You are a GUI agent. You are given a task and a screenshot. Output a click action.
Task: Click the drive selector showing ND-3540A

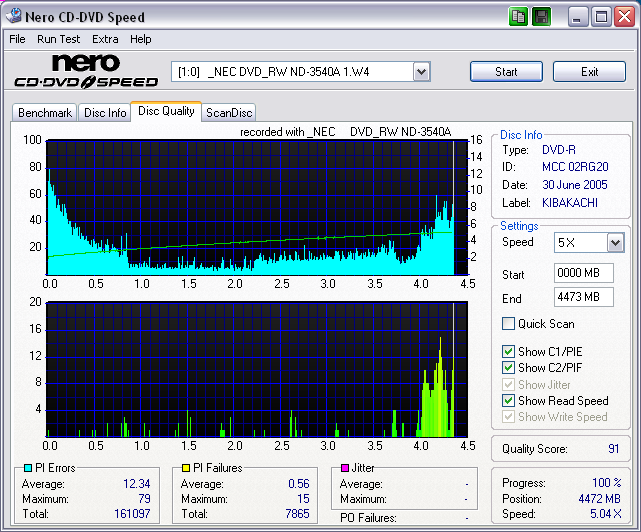click(300, 72)
